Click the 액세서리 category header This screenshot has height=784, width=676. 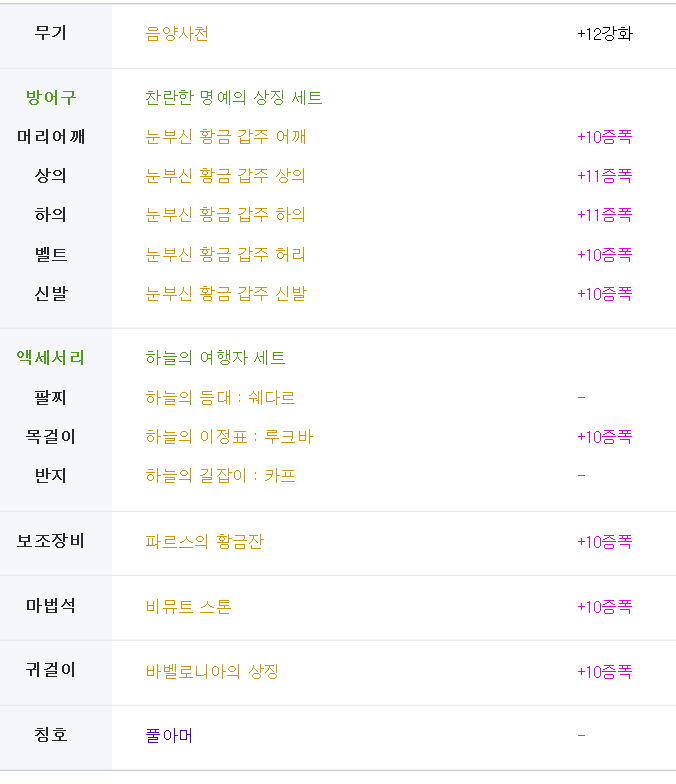point(50,358)
